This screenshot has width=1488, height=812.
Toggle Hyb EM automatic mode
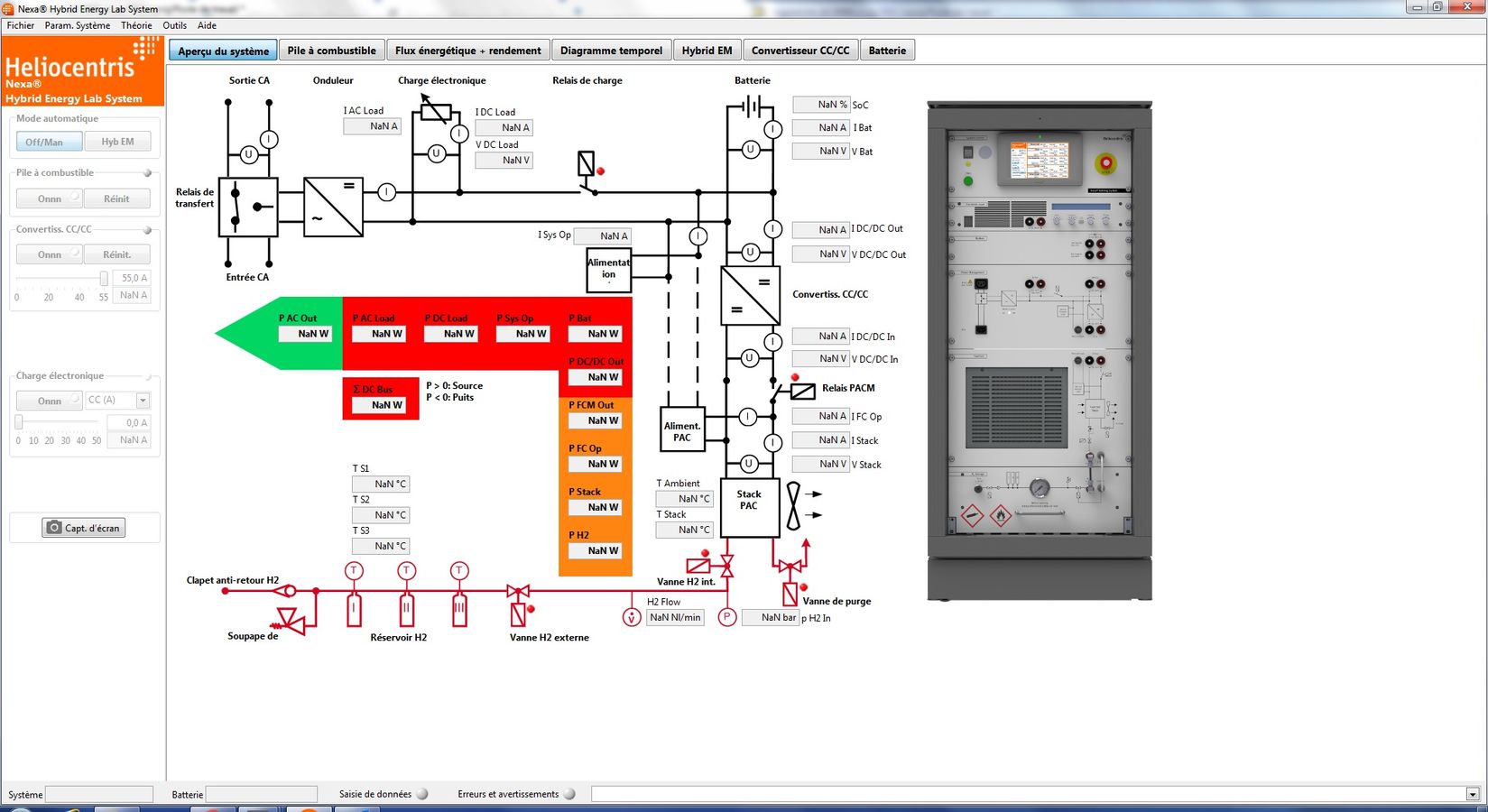click(117, 142)
